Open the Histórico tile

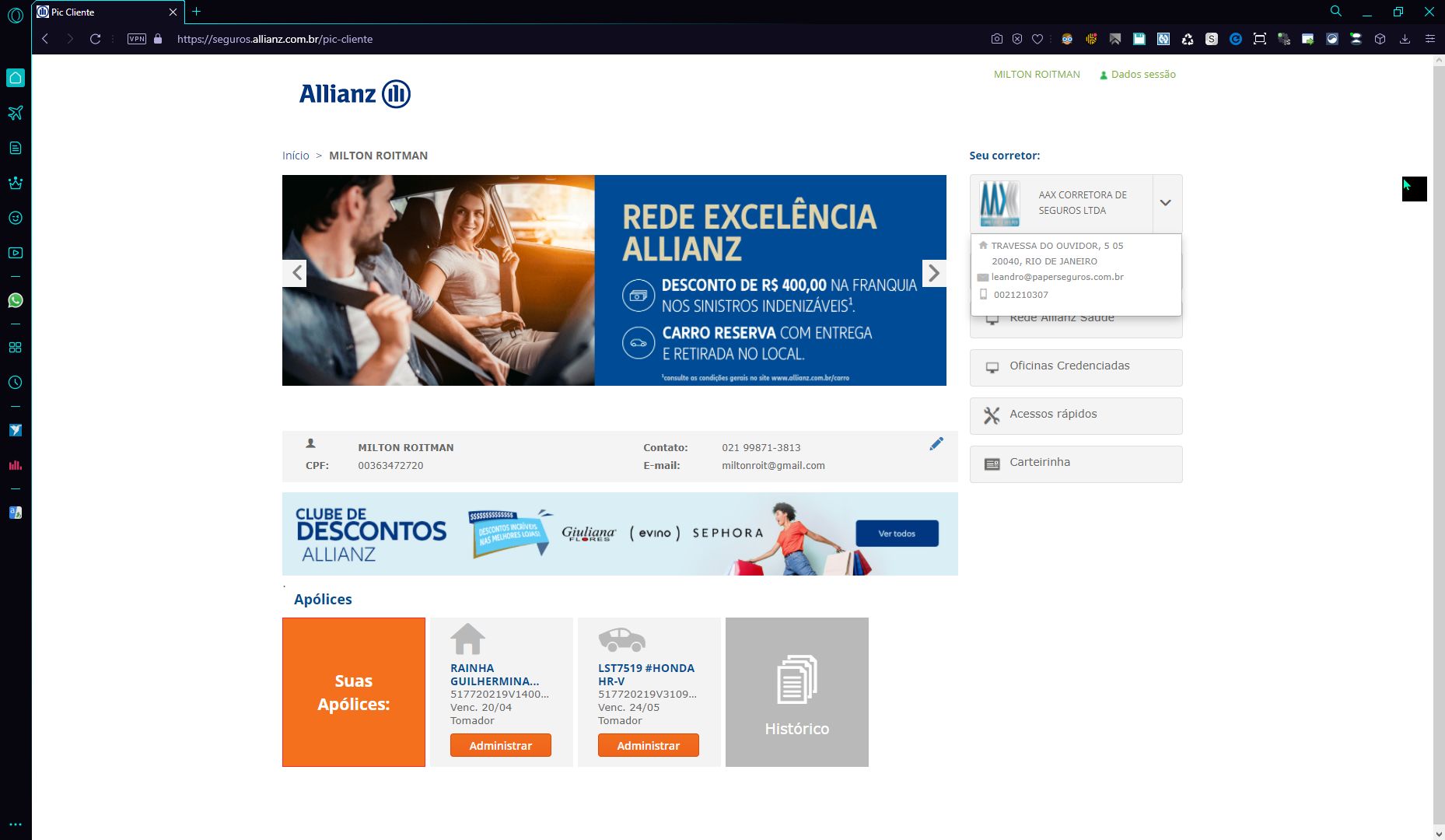796,692
